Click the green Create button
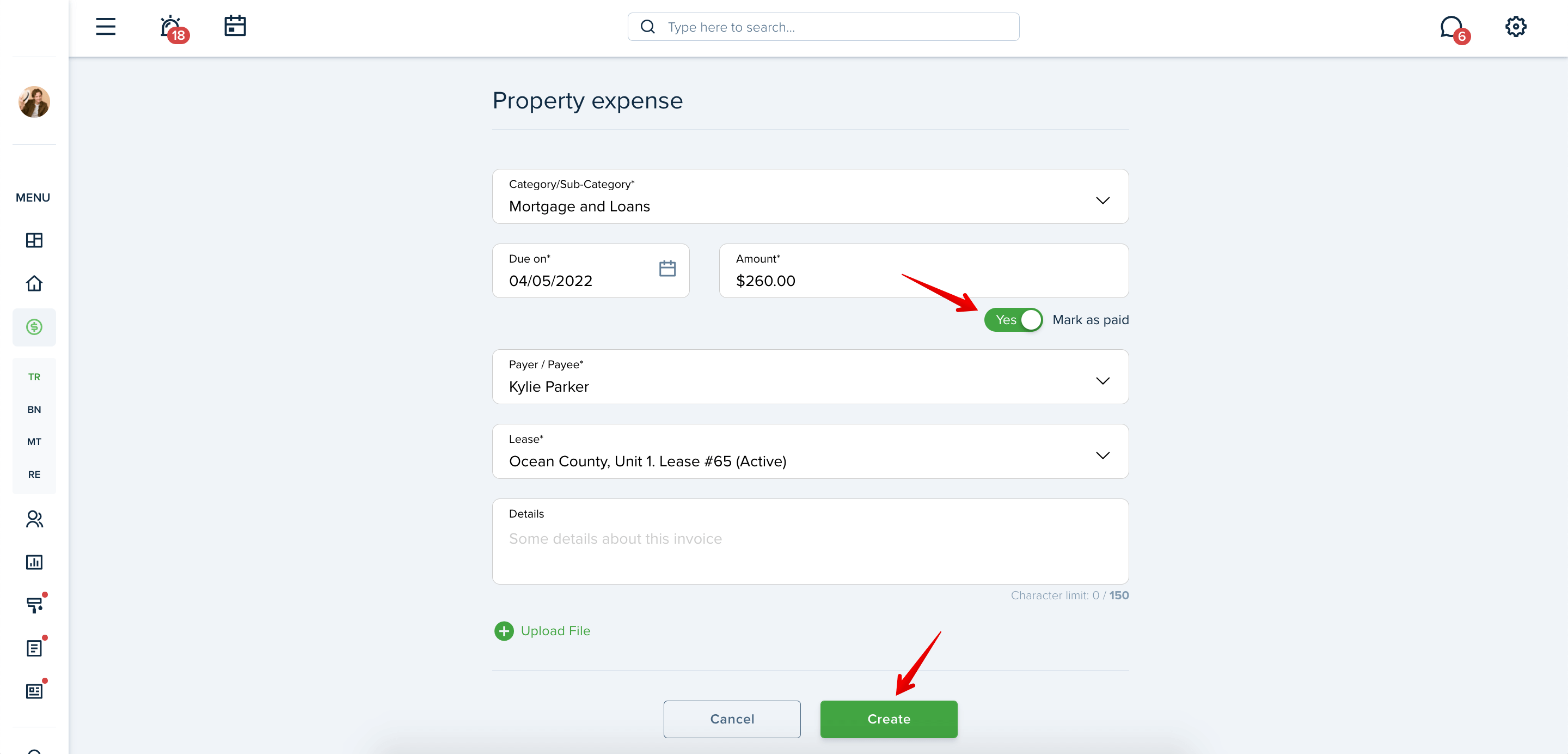This screenshot has width=1568, height=754. coord(889,719)
